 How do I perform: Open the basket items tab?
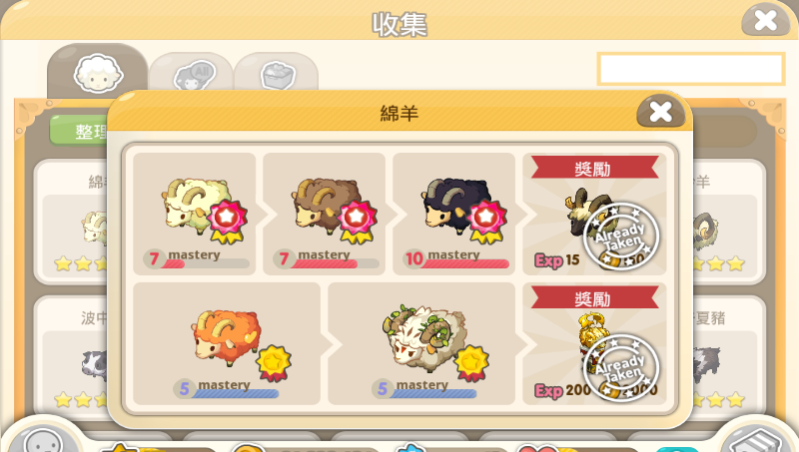[277, 75]
